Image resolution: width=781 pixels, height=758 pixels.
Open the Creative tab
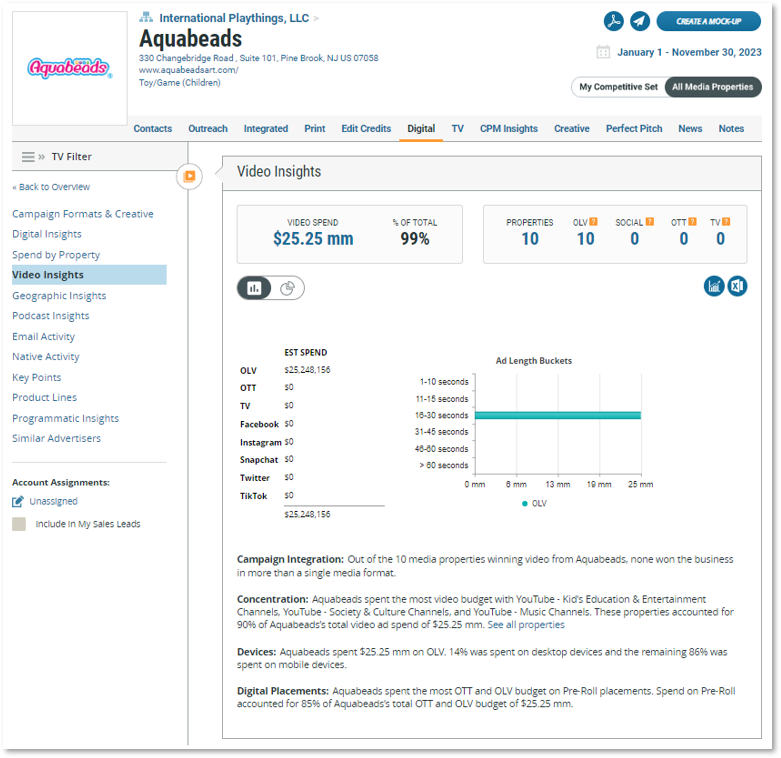pos(572,128)
